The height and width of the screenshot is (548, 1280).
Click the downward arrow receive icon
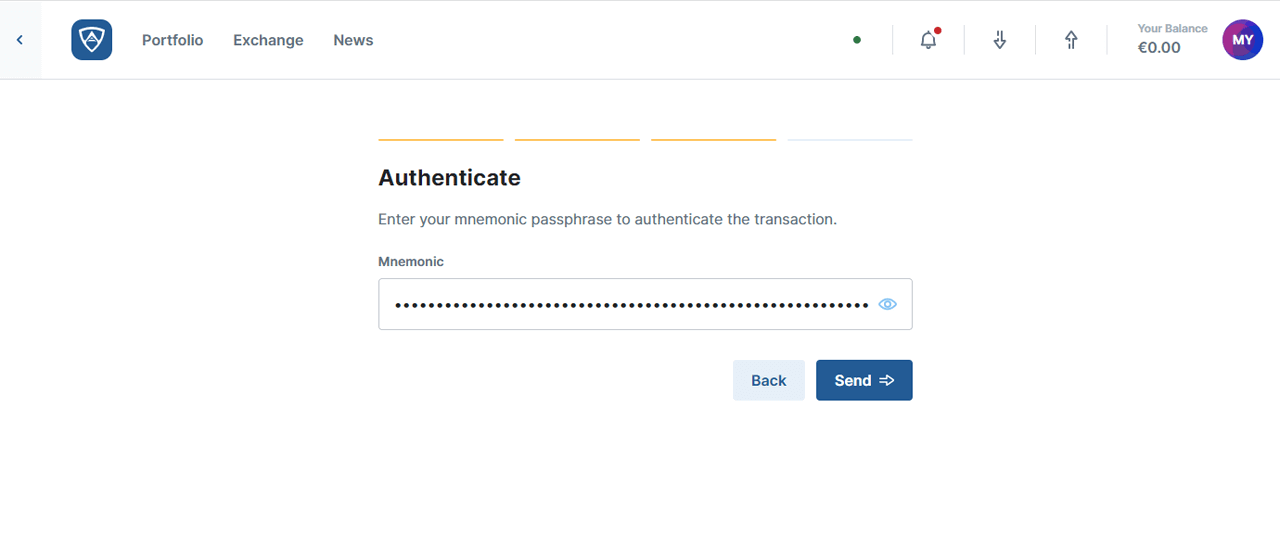[x=999, y=40]
